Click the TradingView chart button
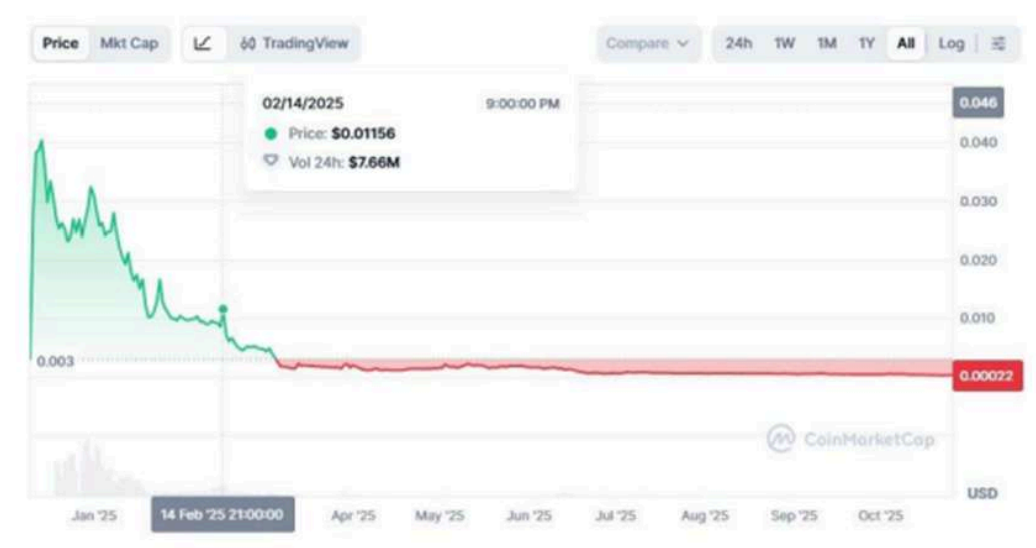The image size is (1036, 548). click(x=294, y=43)
